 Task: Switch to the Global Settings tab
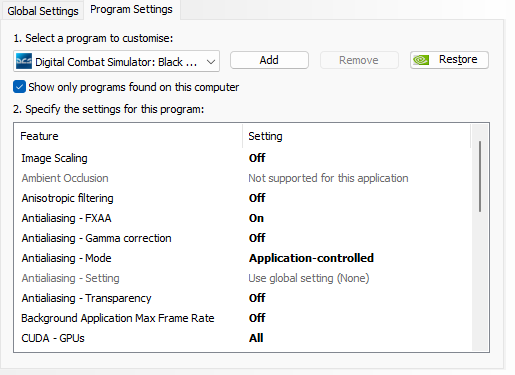coord(43,11)
